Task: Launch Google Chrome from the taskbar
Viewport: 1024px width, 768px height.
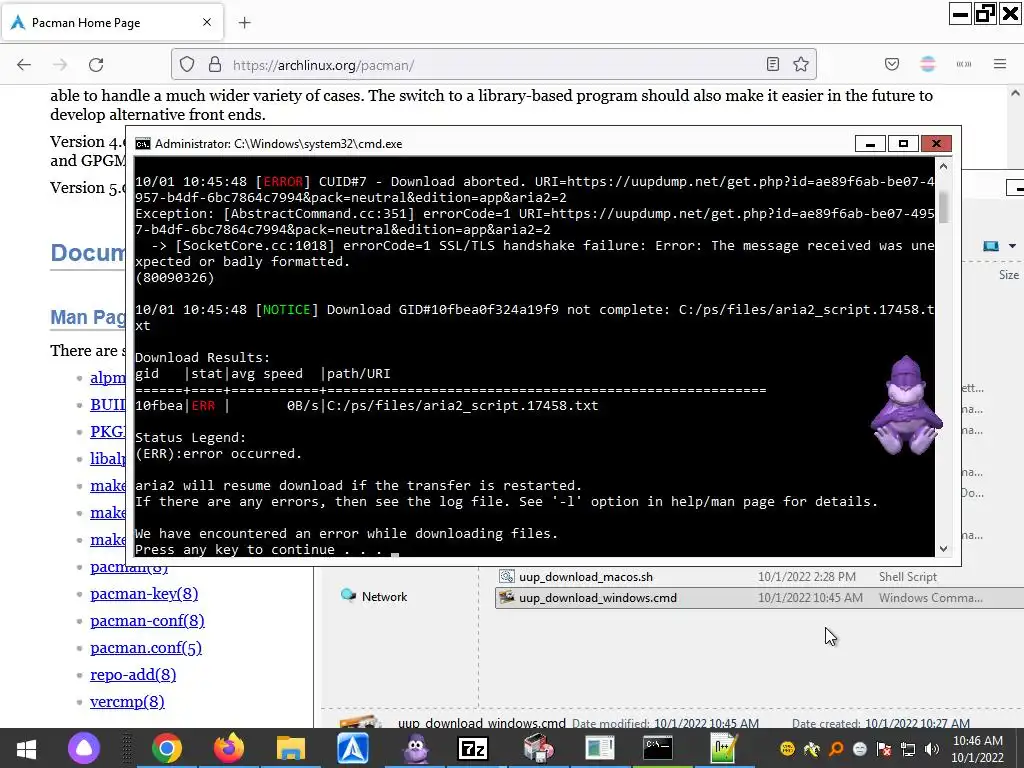Action: click(167, 748)
